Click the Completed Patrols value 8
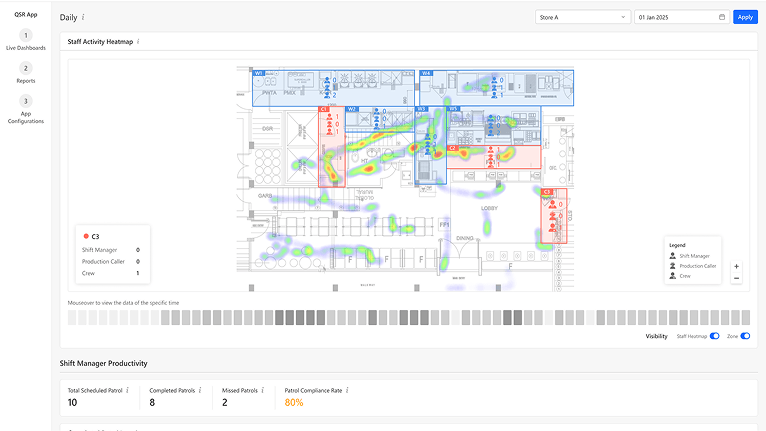 152,403
